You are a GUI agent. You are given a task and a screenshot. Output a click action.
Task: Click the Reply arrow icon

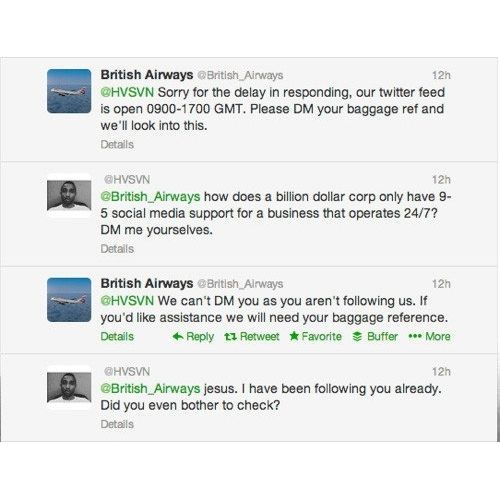pyautogui.click(x=178, y=336)
